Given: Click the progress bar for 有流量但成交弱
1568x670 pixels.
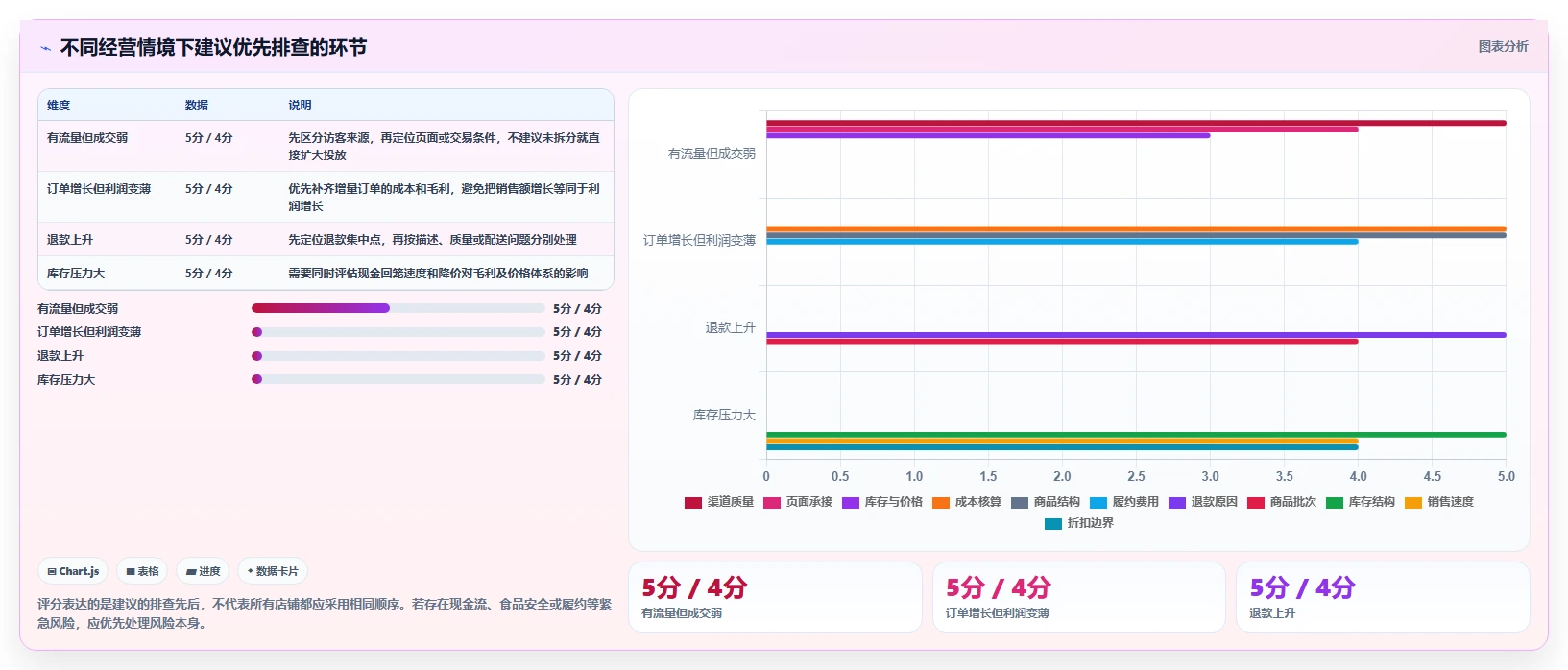Looking at the screenshot, I should point(398,308).
